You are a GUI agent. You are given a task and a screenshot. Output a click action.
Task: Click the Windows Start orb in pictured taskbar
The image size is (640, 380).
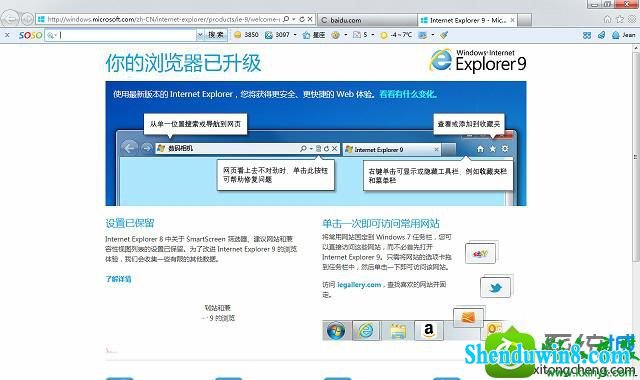click(336, 330)
